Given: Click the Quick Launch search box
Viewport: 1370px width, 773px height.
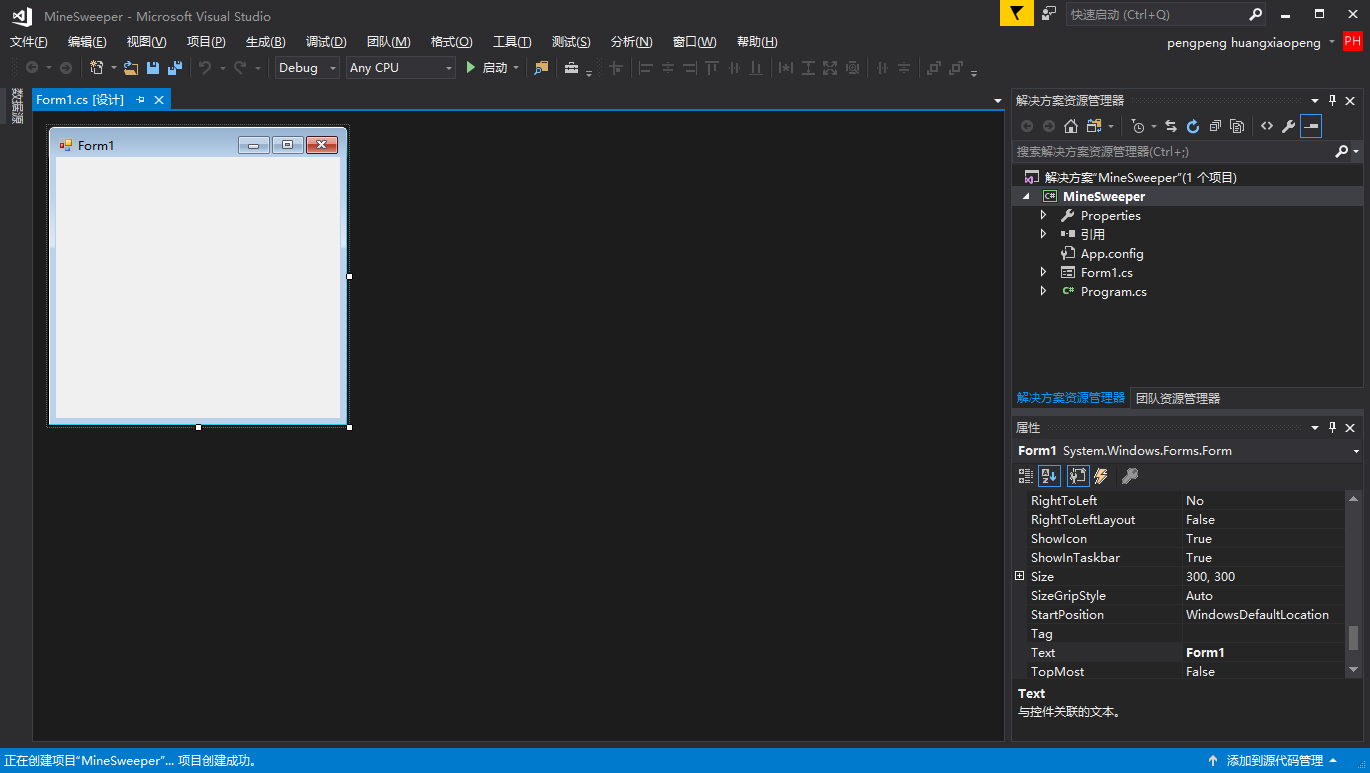Looking at the screenshot, I should pos(1167,14).
